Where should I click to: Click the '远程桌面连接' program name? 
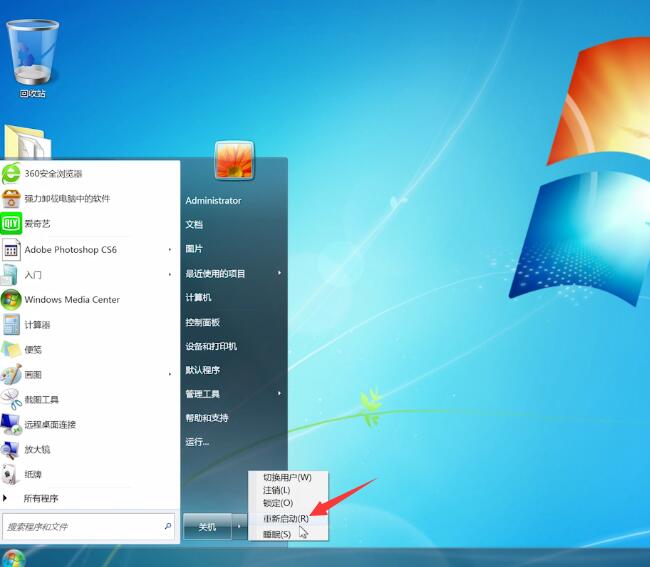[50, 424]
